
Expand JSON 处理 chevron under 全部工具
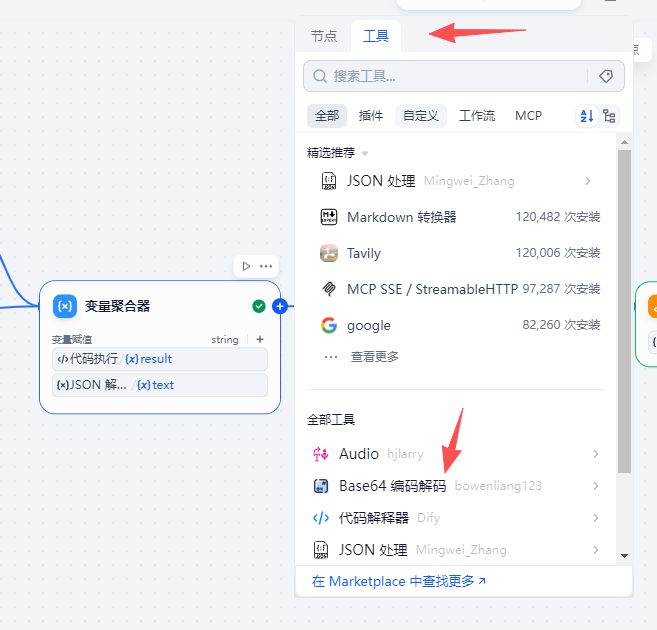(595, 550)
